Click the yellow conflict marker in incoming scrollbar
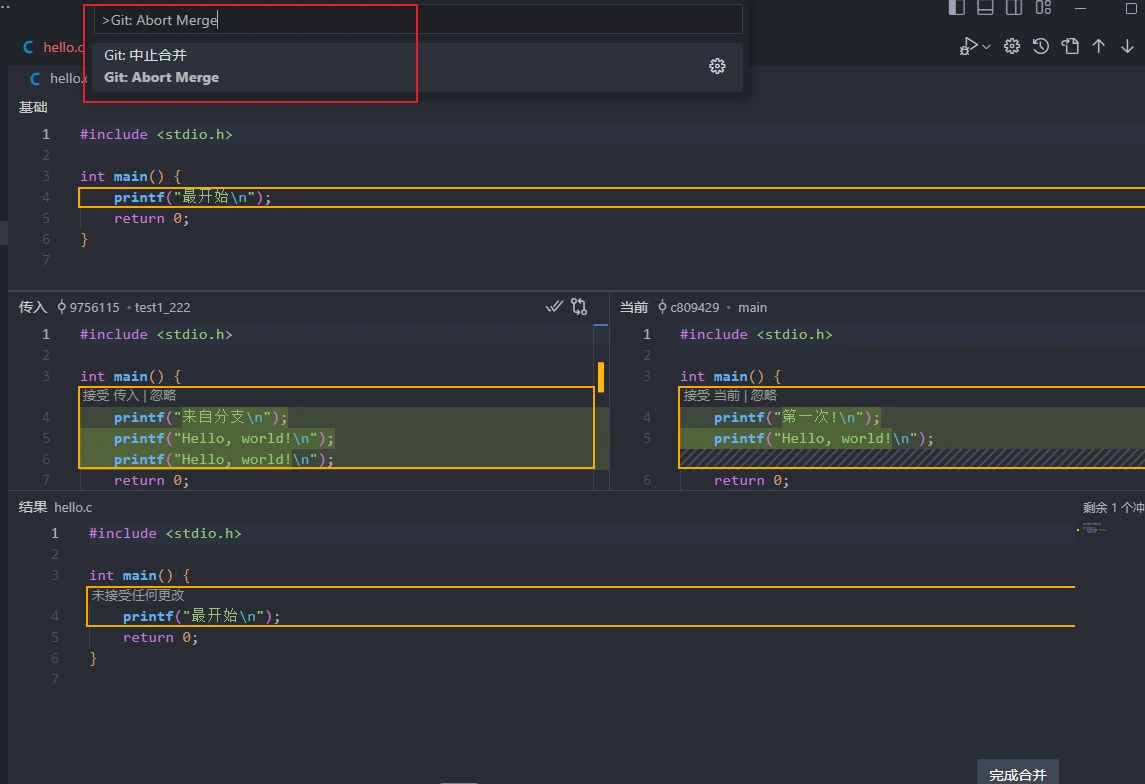Screen dimensions: 1145x784 coord(601,377)
